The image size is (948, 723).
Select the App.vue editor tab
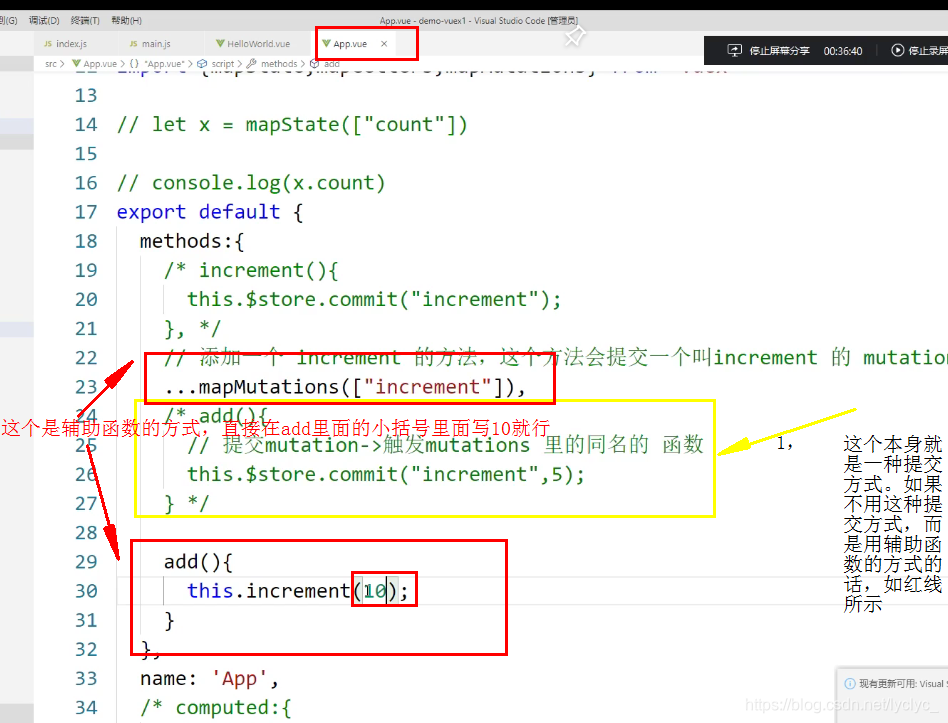[x=350, y=44]
